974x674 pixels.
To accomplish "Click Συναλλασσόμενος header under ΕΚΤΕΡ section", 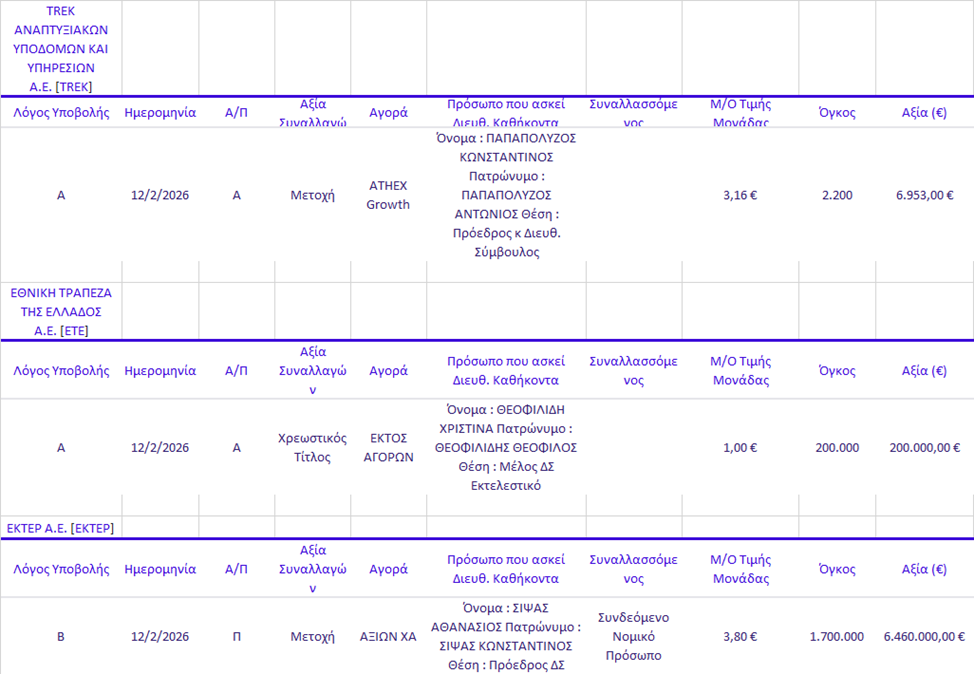I will 634,568.
